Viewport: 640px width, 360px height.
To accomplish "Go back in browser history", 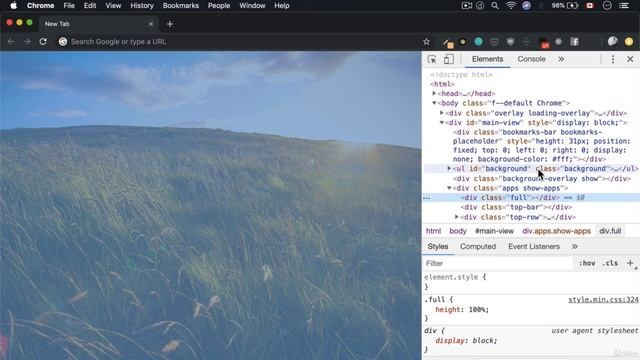I will 11,42.
